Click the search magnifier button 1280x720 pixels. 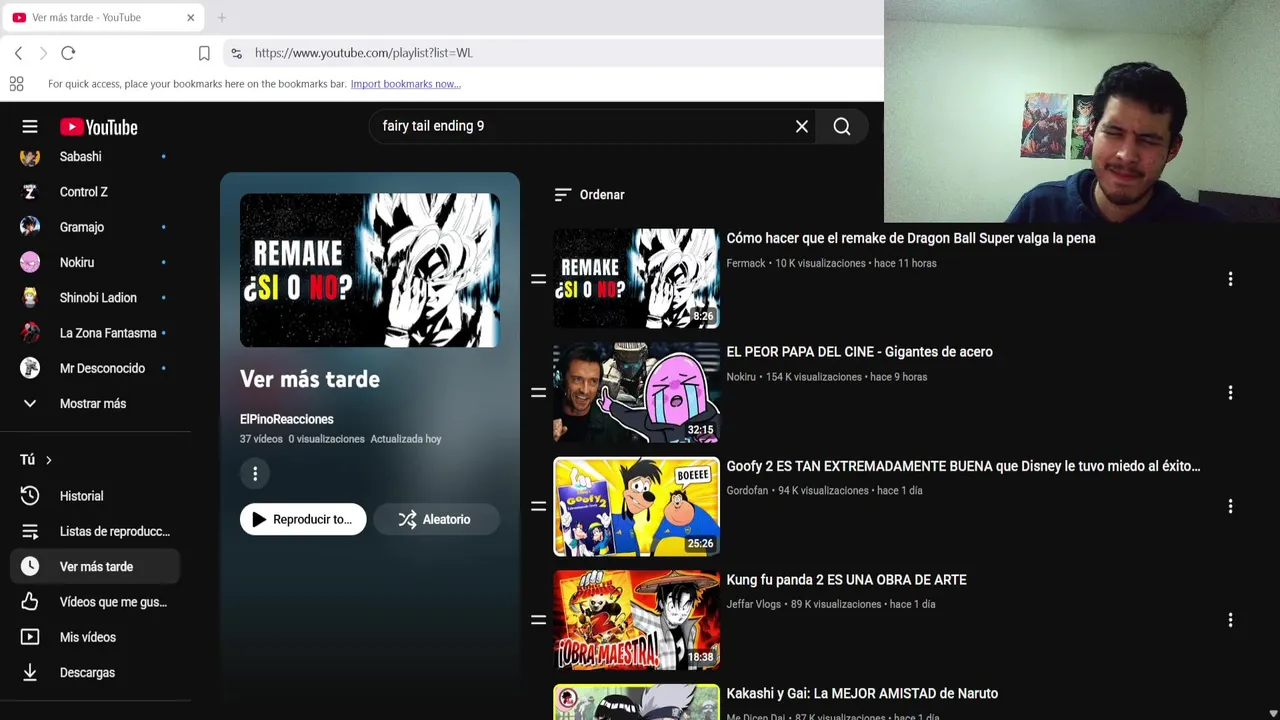point(842,127)
